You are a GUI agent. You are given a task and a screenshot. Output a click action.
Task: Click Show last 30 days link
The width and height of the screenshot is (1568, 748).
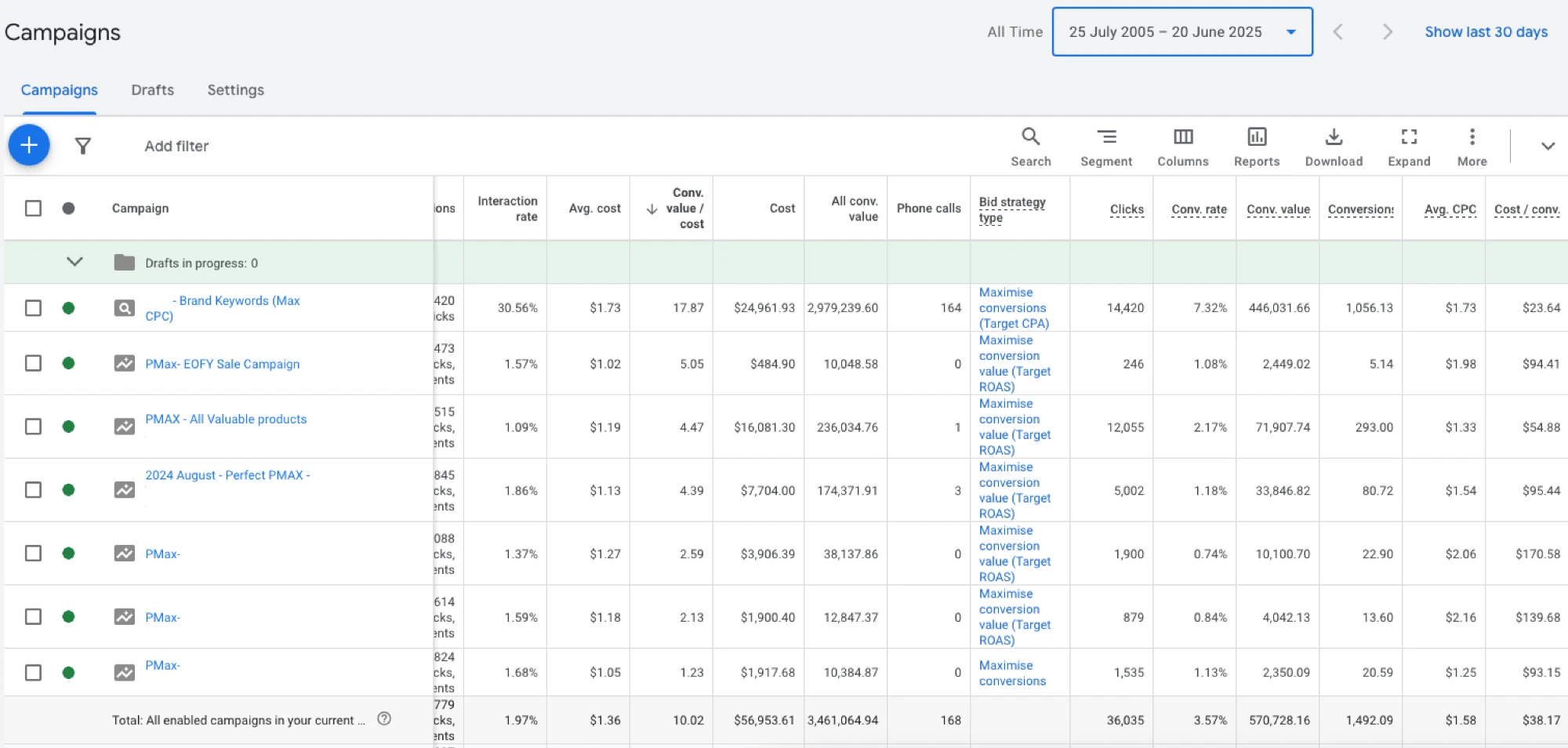click(x=1486, y=32)
